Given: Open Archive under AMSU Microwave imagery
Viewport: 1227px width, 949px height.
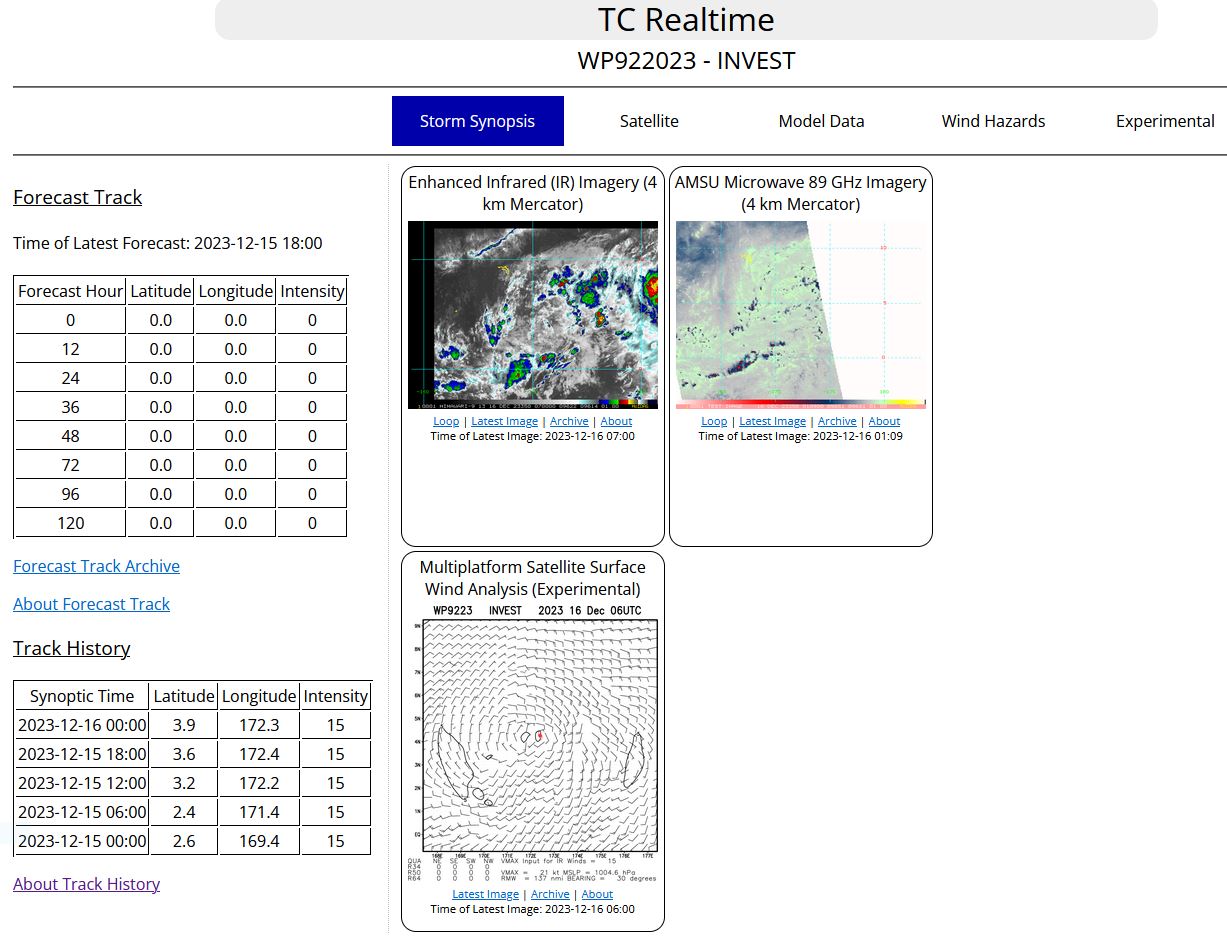Looking at the screenshot, I should tap(837, 421).
